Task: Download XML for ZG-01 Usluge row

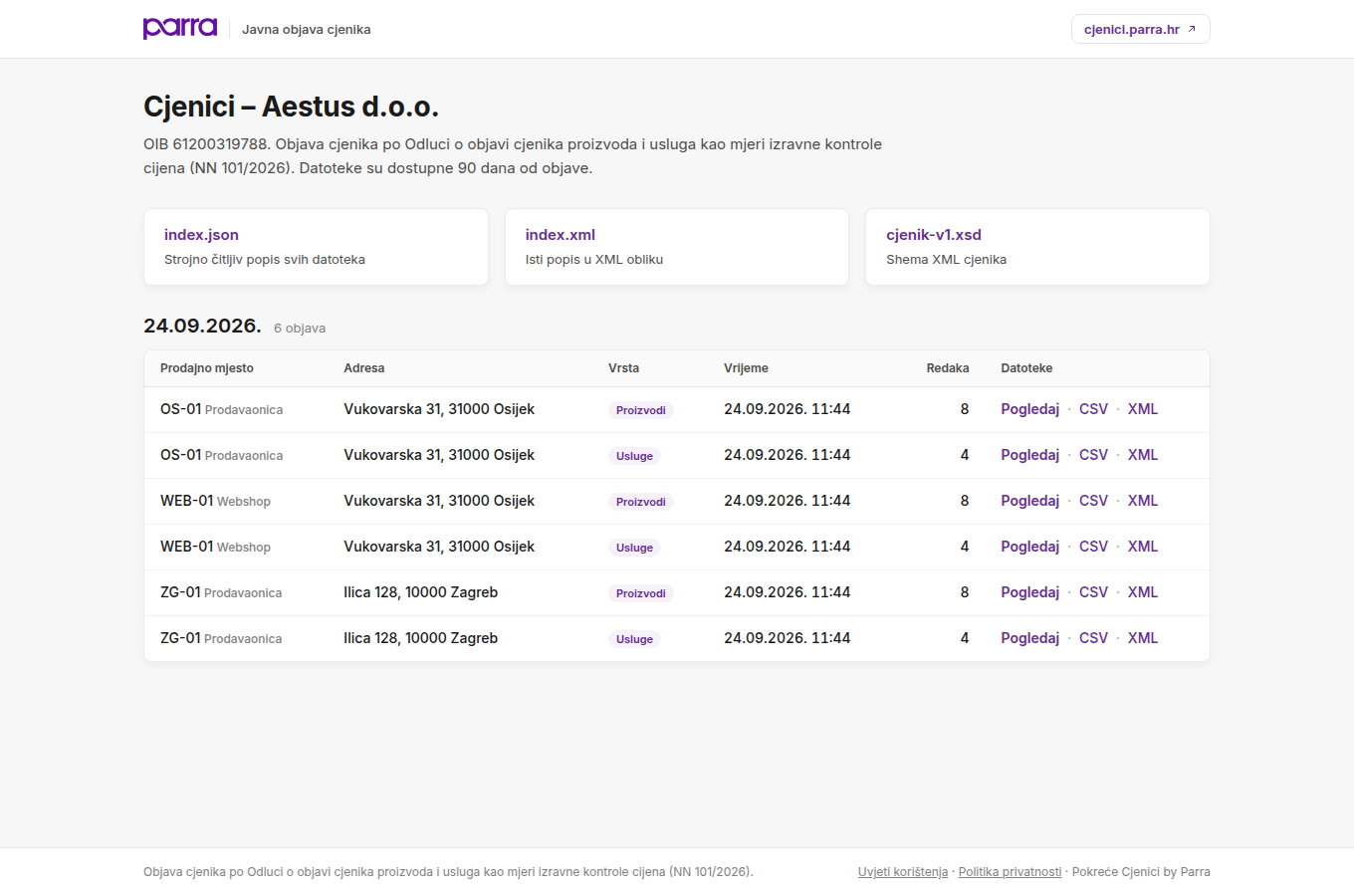Action: pos(1143,638)
